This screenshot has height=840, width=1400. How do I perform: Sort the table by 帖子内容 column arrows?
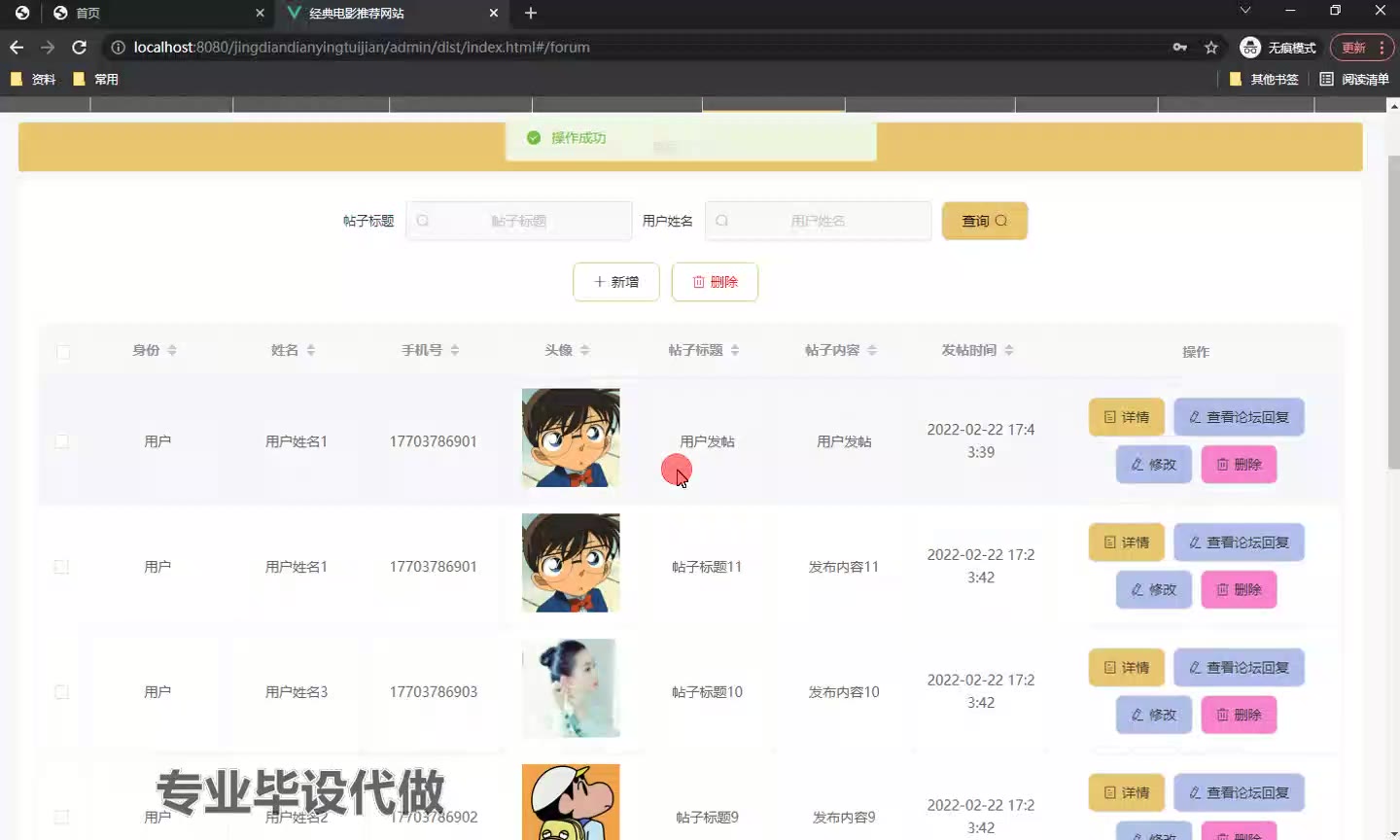point(872,350)
